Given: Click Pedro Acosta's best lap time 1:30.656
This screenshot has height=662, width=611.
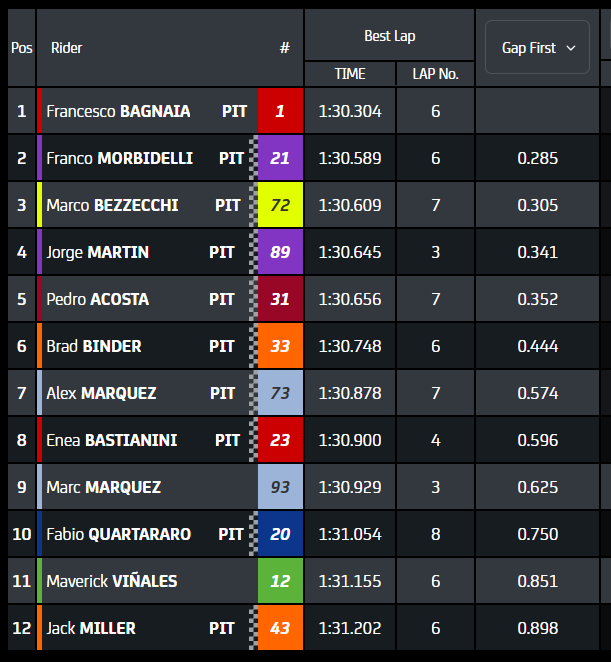Looking at the screenshot, I should [x=350, y=299].
